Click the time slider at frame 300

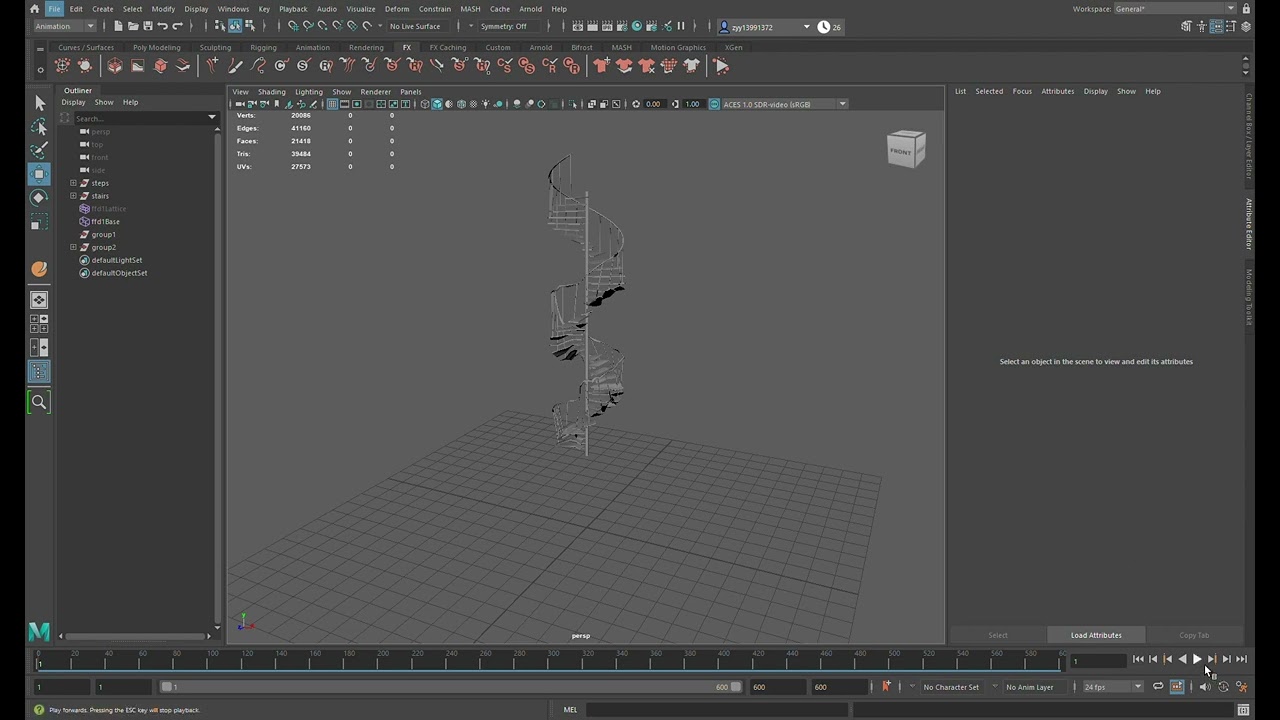coord(550,660)
